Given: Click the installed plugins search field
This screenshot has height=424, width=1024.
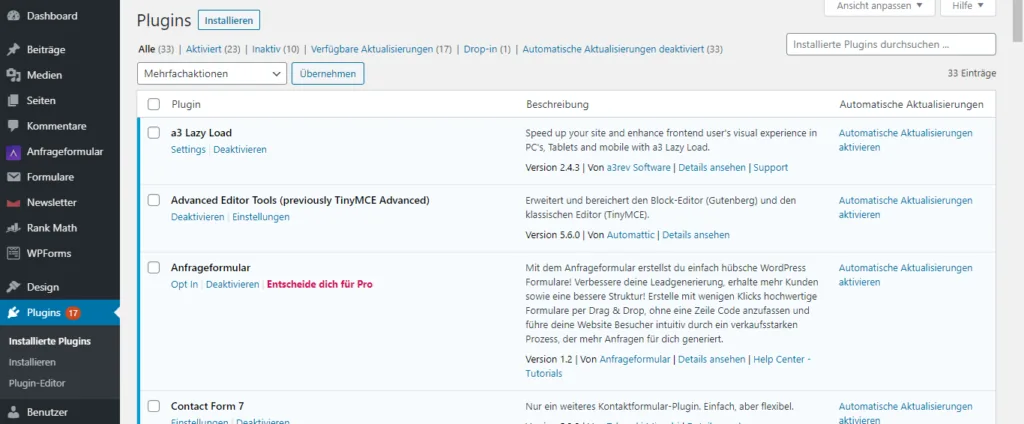Looking at the screenshot, I should (891, 44).
